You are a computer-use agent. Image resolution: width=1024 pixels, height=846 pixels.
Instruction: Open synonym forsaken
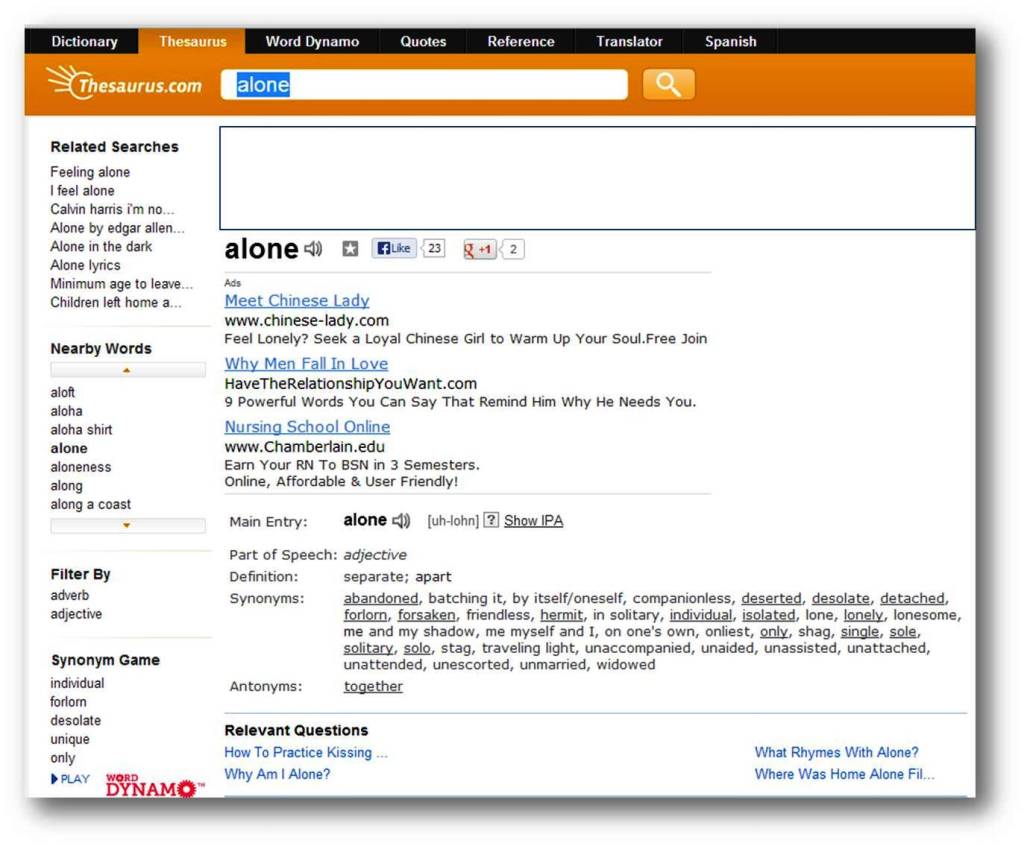[x=426, y=615]
